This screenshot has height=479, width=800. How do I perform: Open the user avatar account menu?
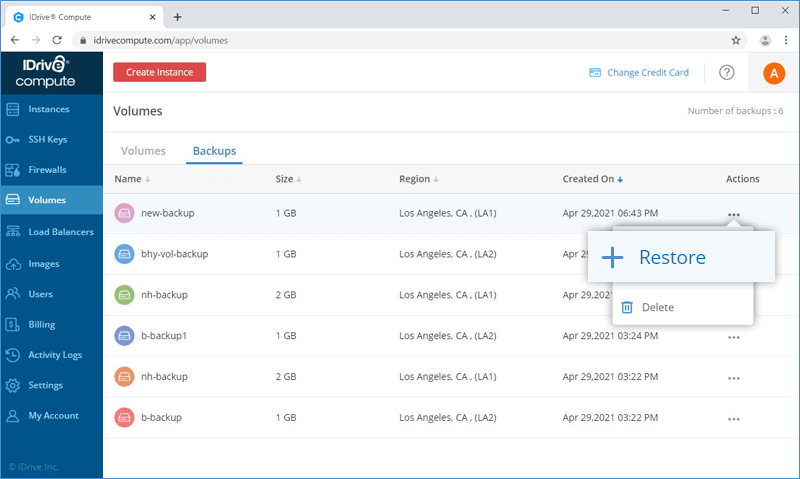[x=774, y=72]
